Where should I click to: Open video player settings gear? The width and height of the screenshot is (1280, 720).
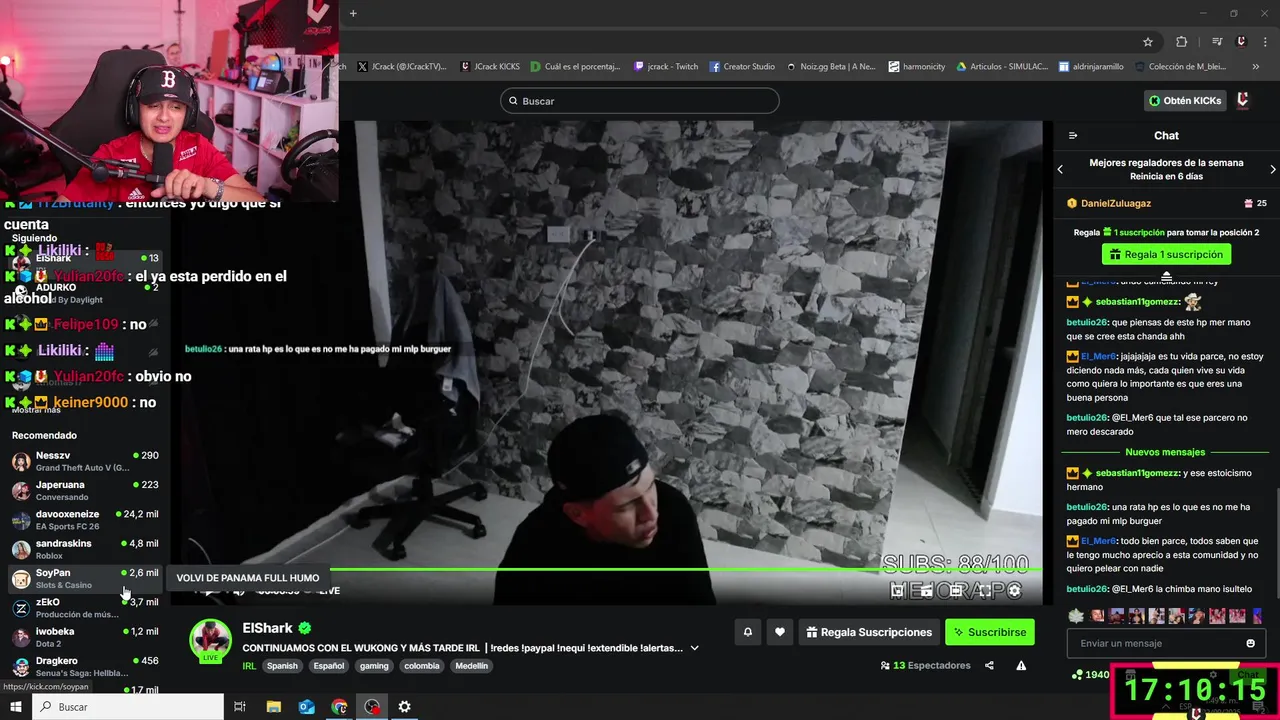[1014, 591]
